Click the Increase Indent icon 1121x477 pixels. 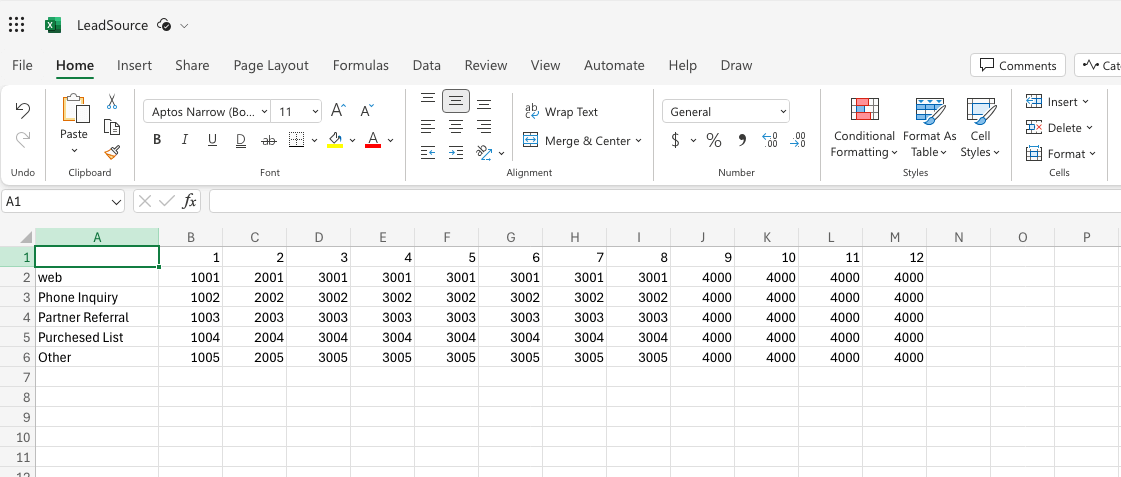point(455,152)
